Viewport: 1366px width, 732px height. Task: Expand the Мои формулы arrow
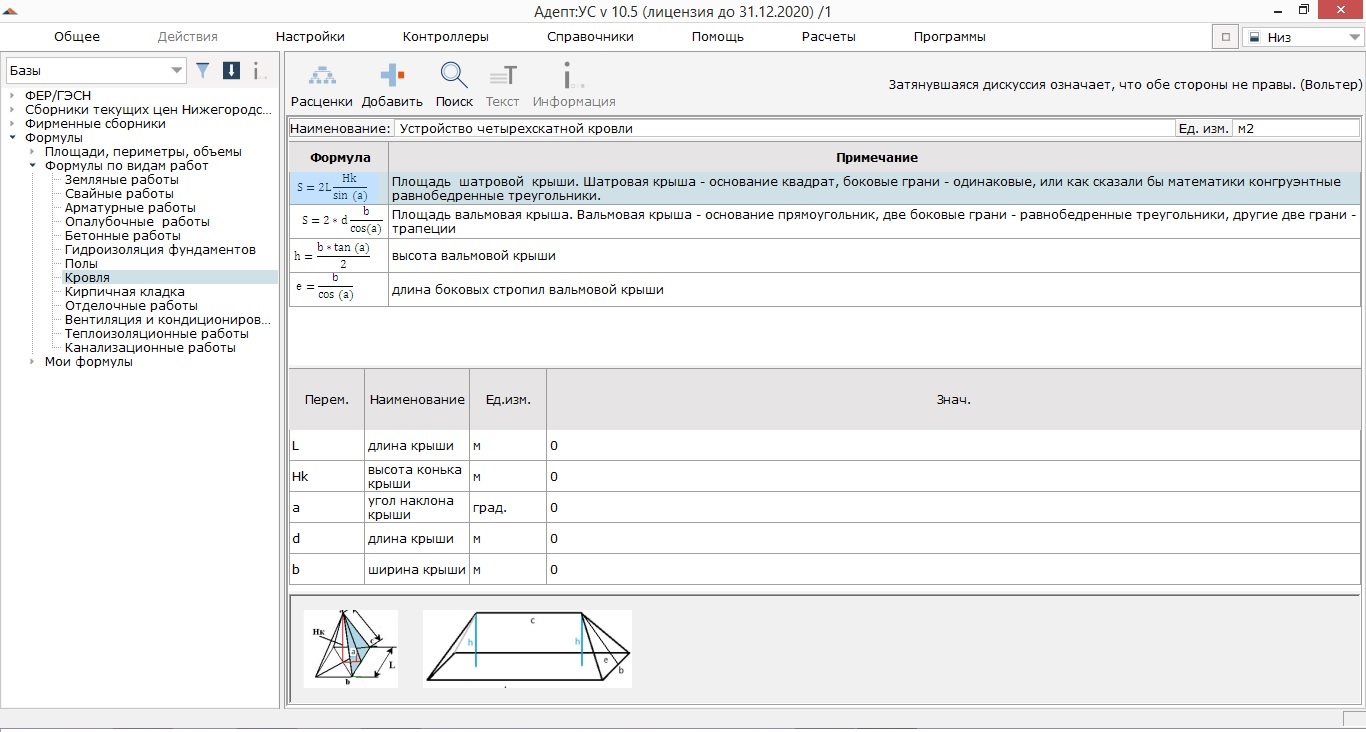[32, 362]
